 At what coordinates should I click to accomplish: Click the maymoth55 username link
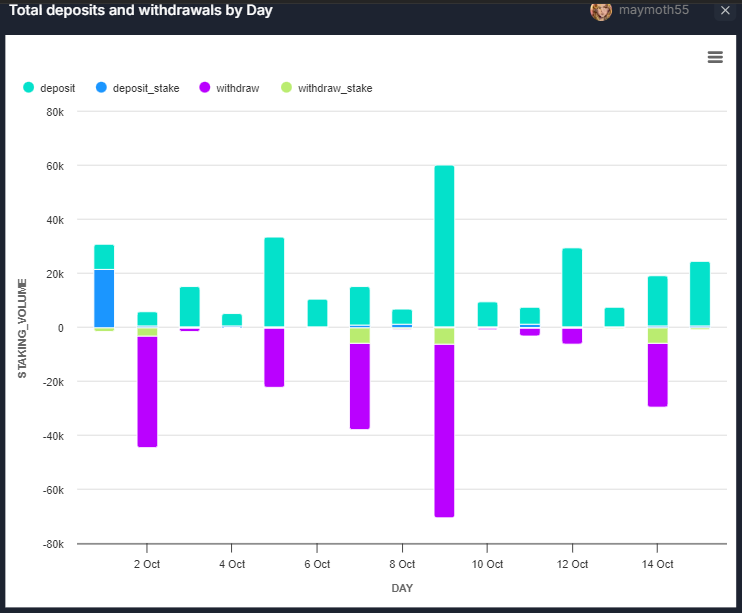pos(654,10)
